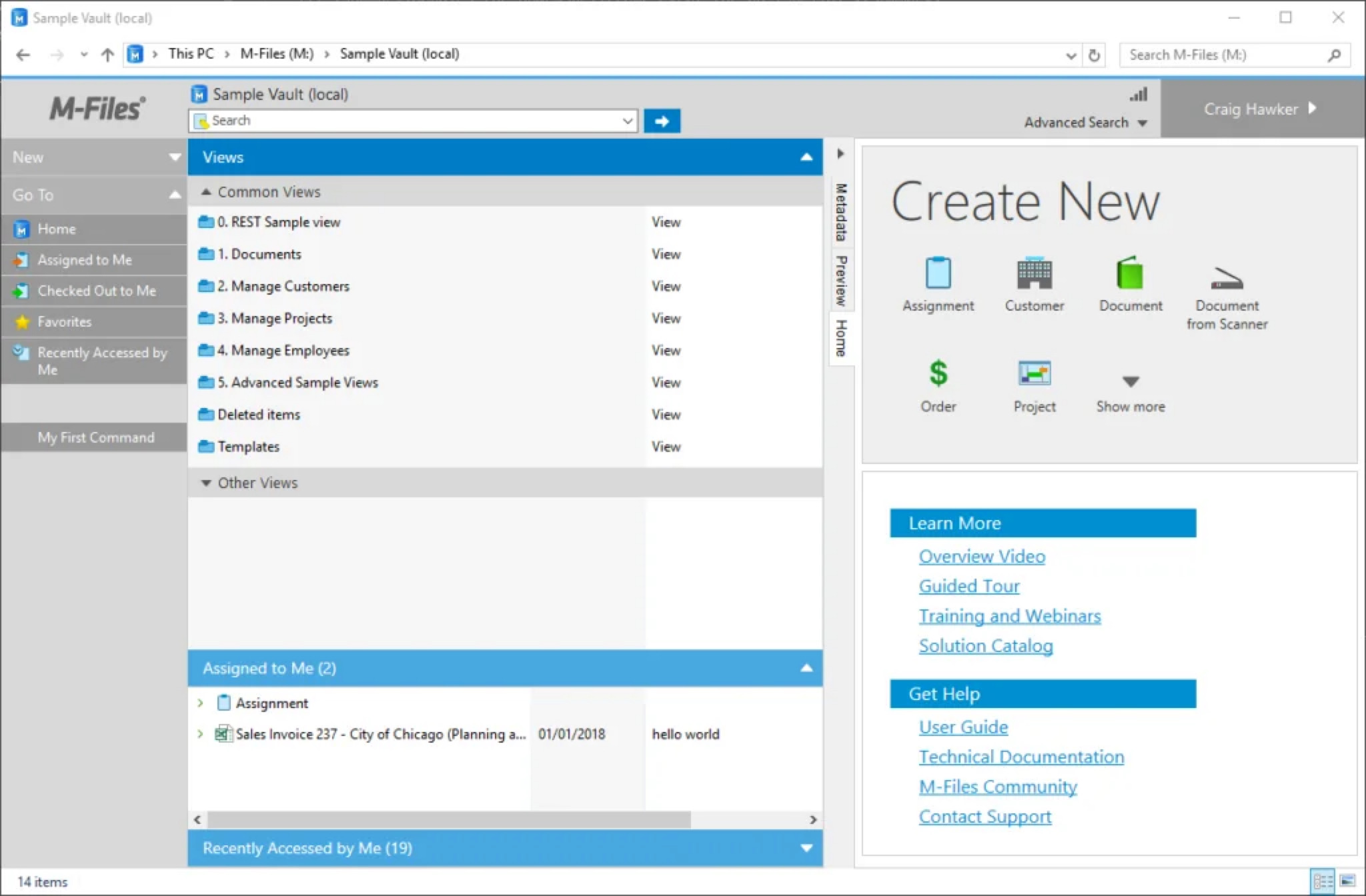
Task: Switch to details list view mode
Action: 1322,881
